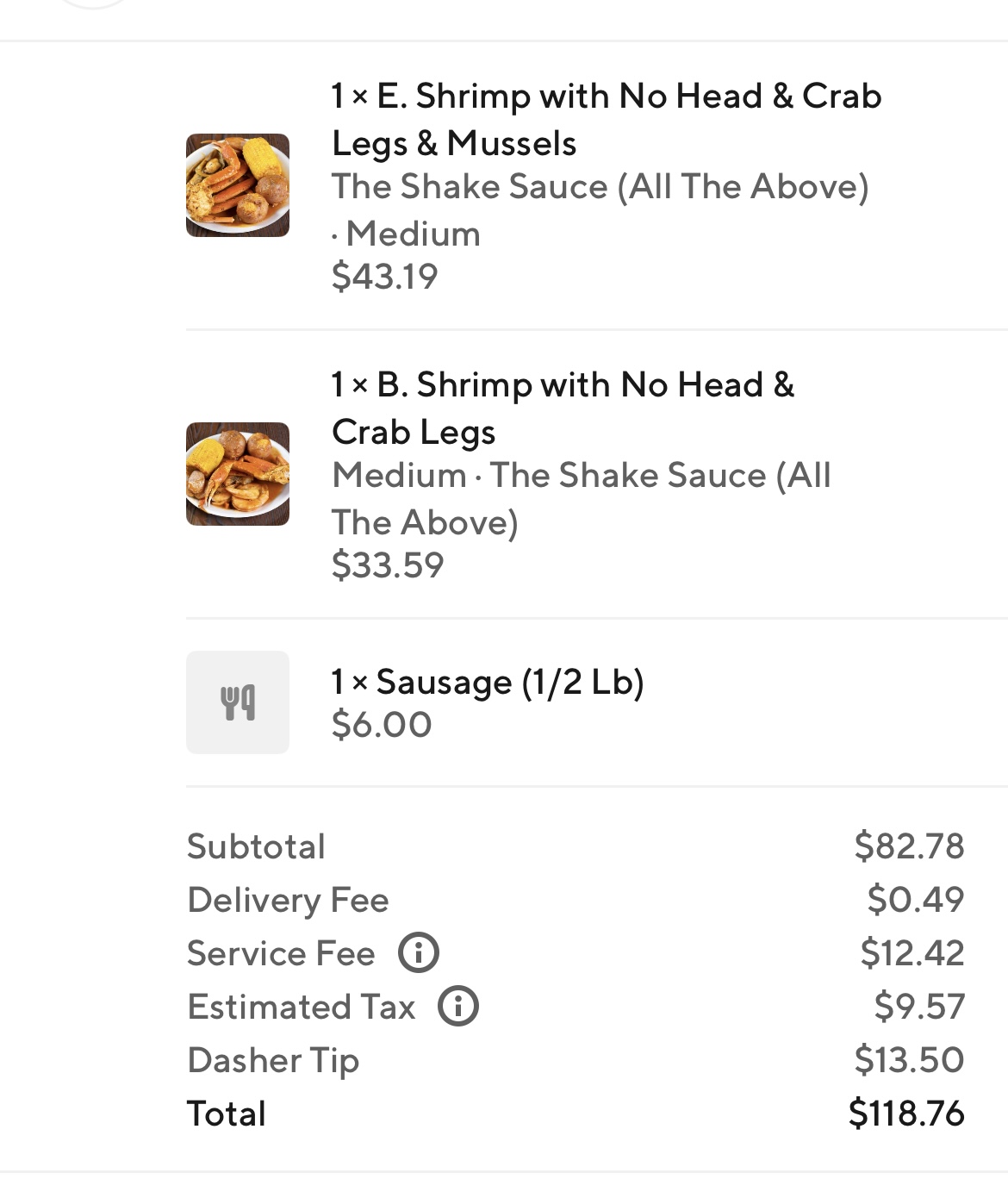Open the Estimated Tax info icon
This screenshot has width=1008, height=1198.
(458, 1007)
